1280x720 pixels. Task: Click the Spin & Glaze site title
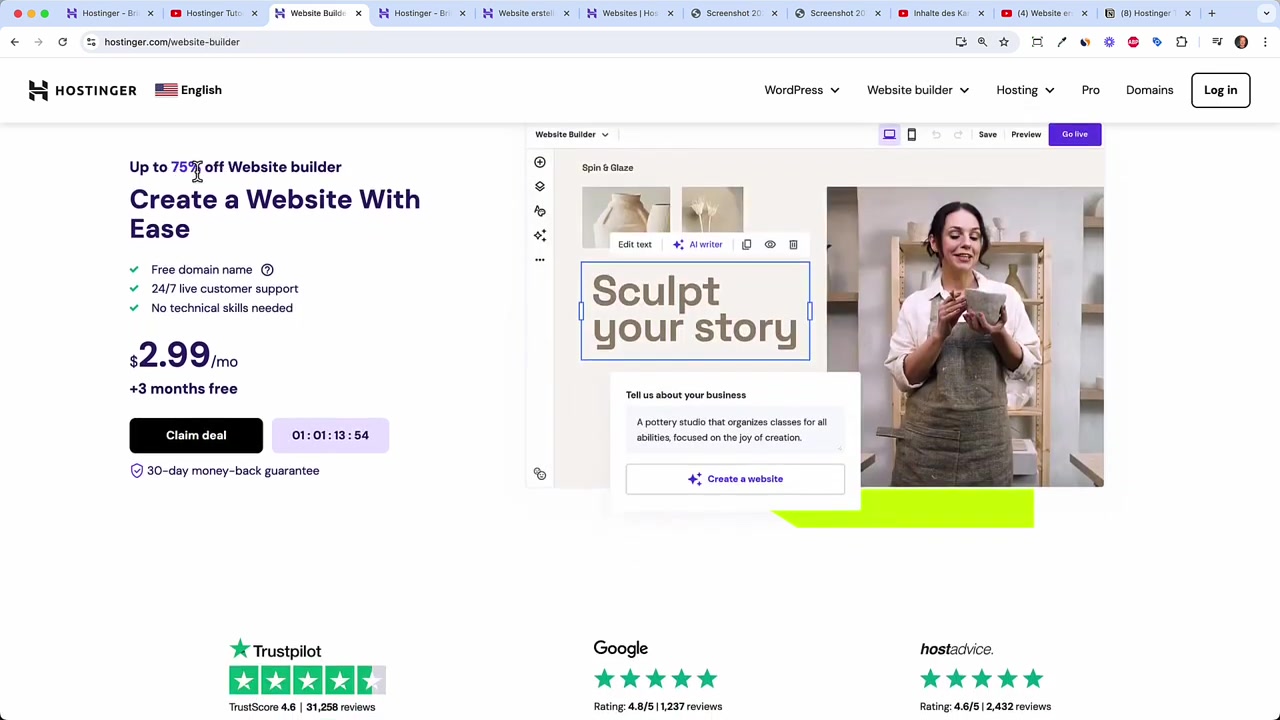coord(607,168)
